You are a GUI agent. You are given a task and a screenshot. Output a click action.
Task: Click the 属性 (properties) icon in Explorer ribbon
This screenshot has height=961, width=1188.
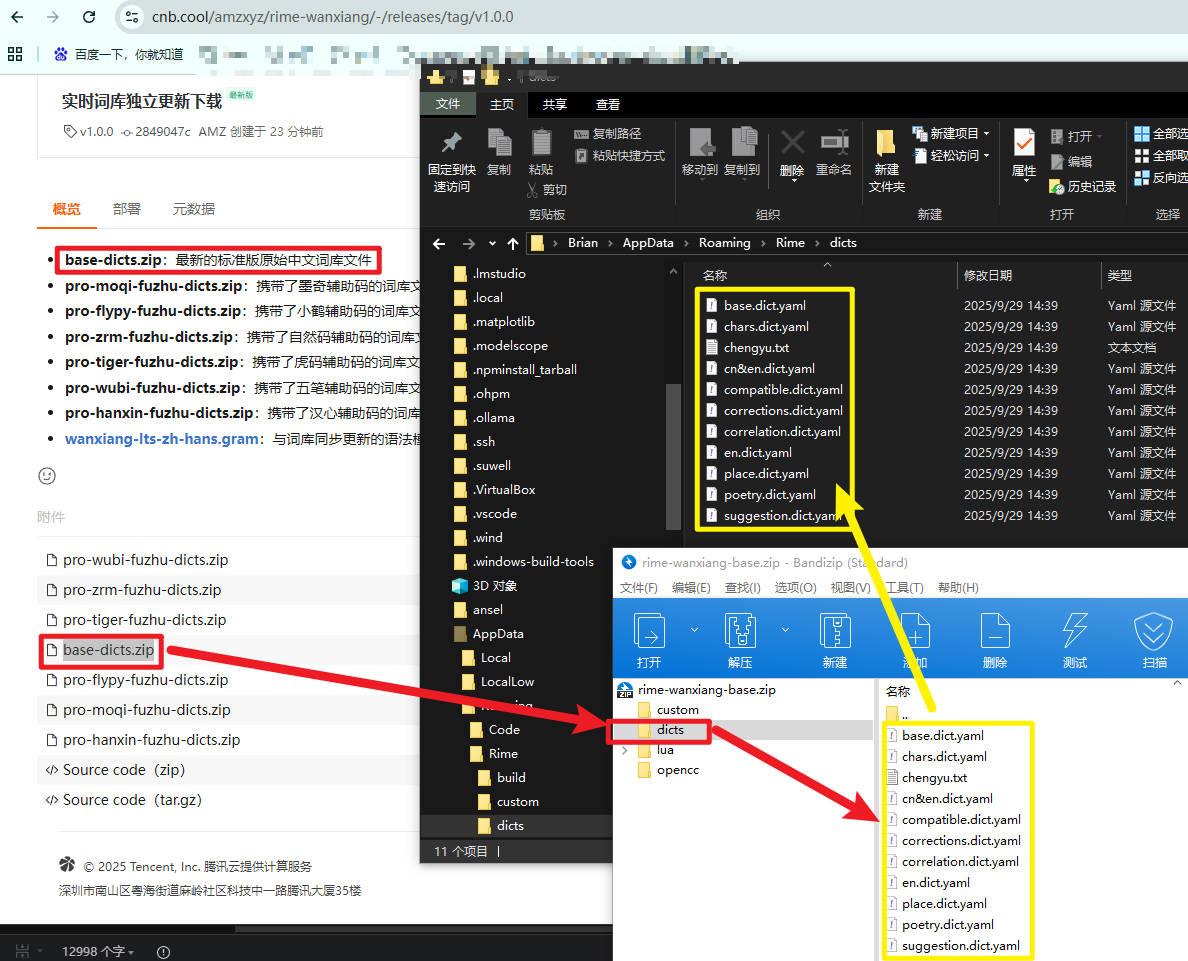pyautogui.click(x=1023, y=144)
